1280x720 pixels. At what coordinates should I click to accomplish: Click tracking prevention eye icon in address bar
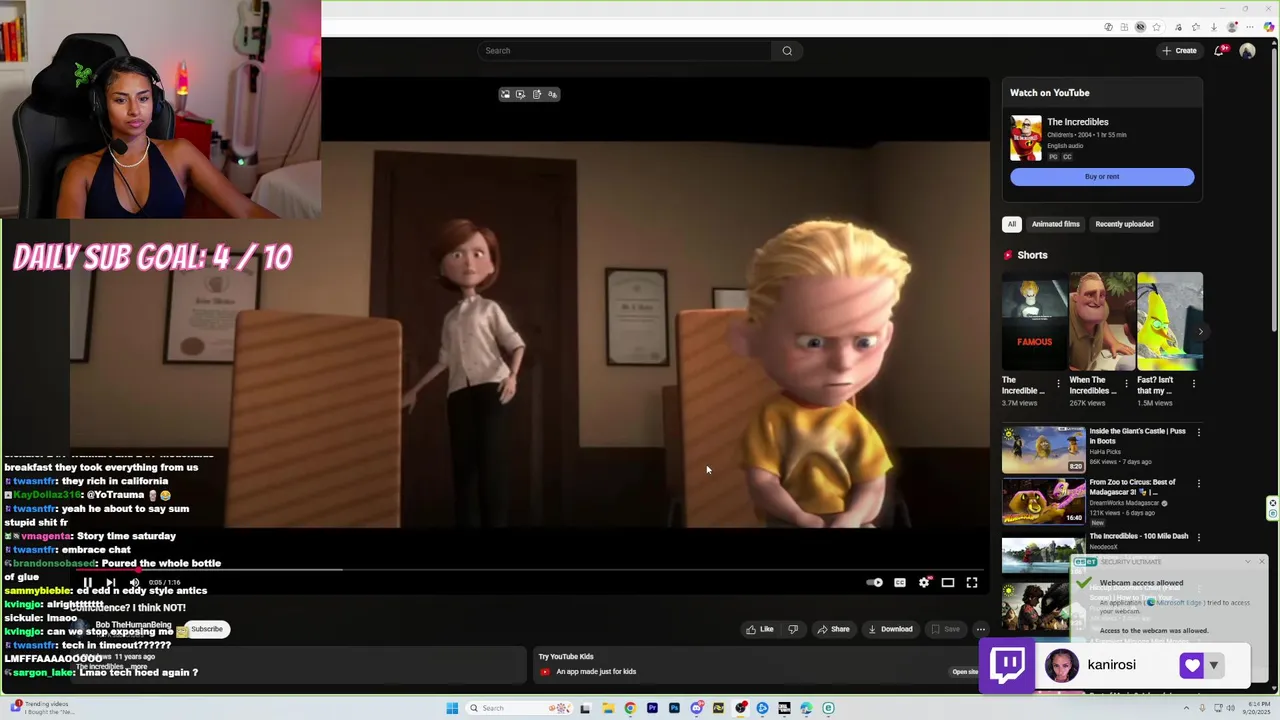(x=1140, y=27)
